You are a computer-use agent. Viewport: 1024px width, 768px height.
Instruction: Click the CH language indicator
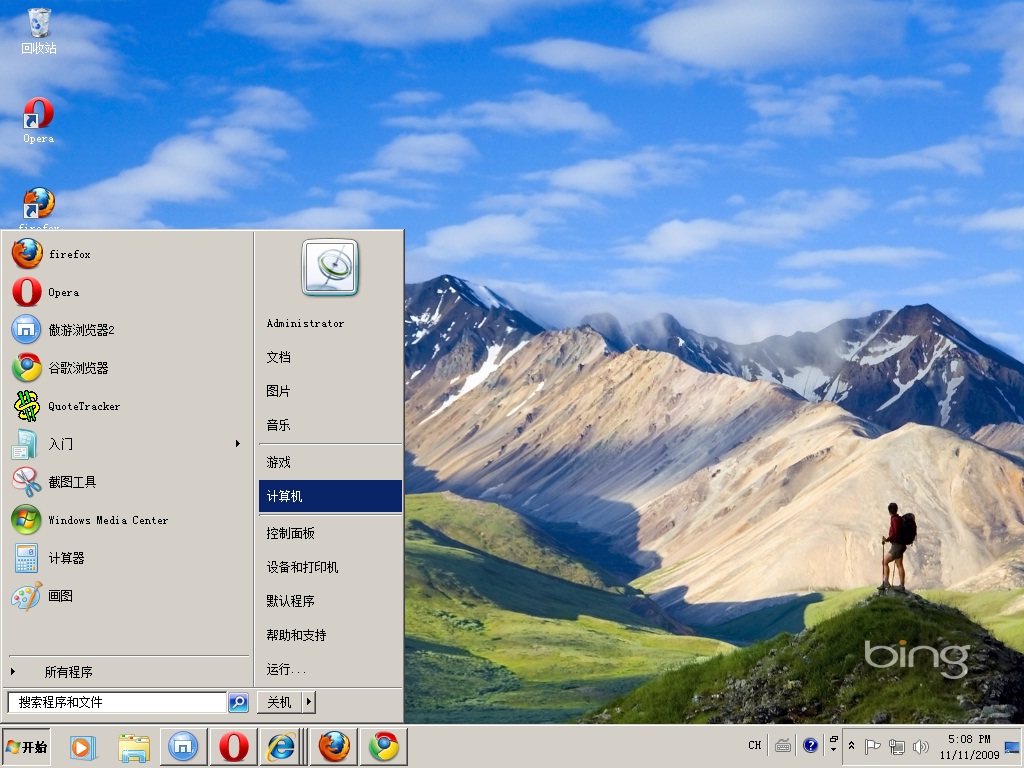(x=755, y=745)
